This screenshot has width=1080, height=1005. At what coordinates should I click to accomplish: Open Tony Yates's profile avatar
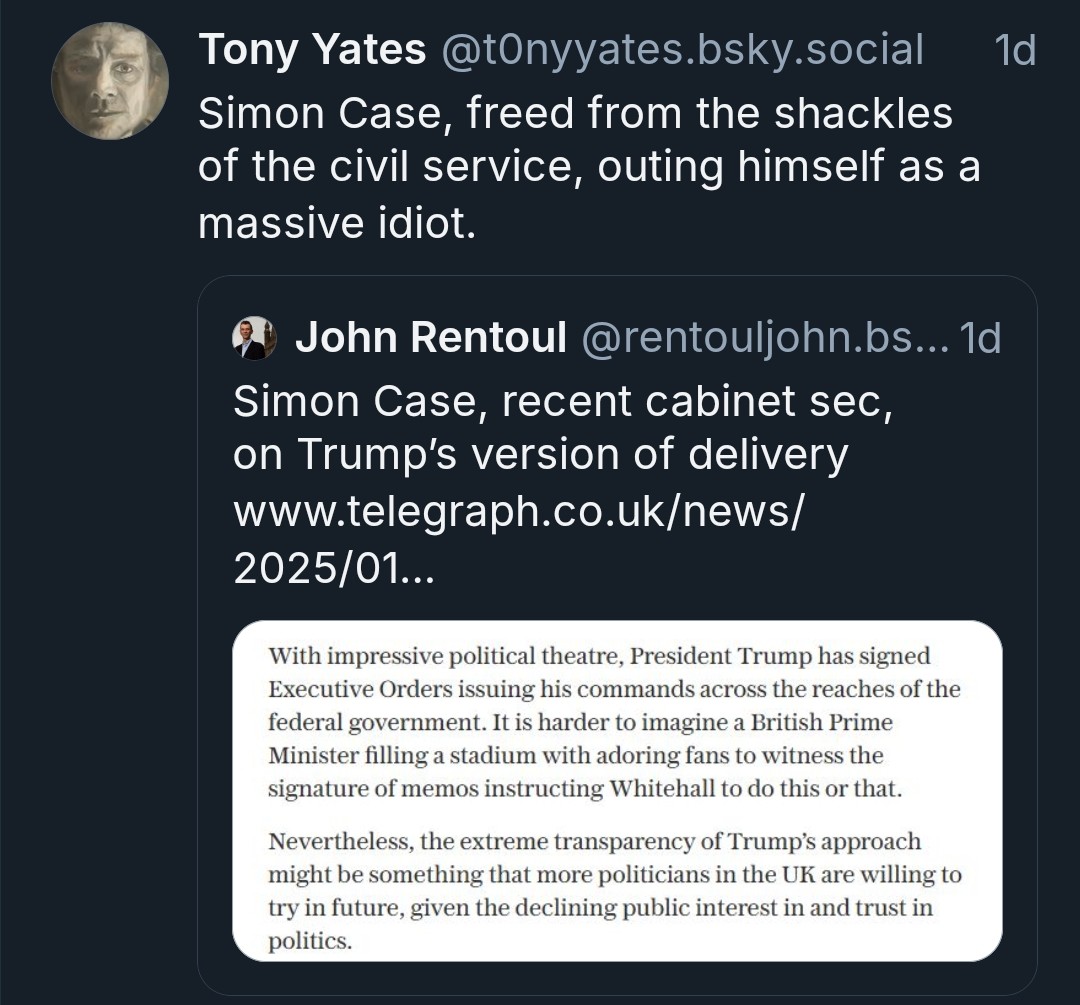[x=110, y=81]
